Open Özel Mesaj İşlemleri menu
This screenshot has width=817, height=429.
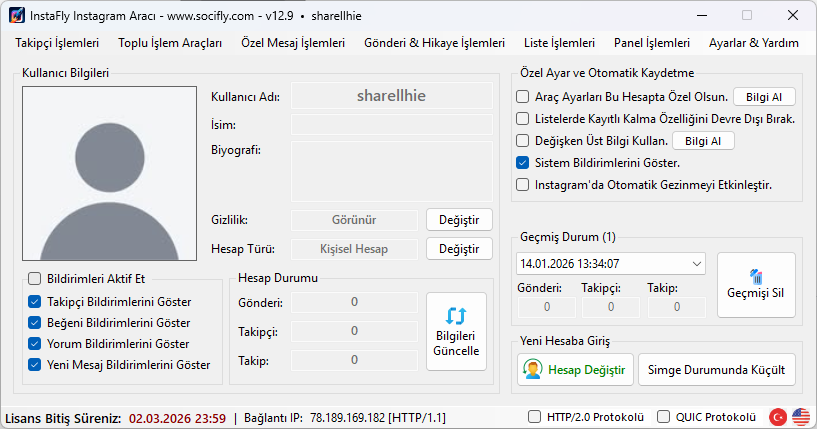(293, 43)
